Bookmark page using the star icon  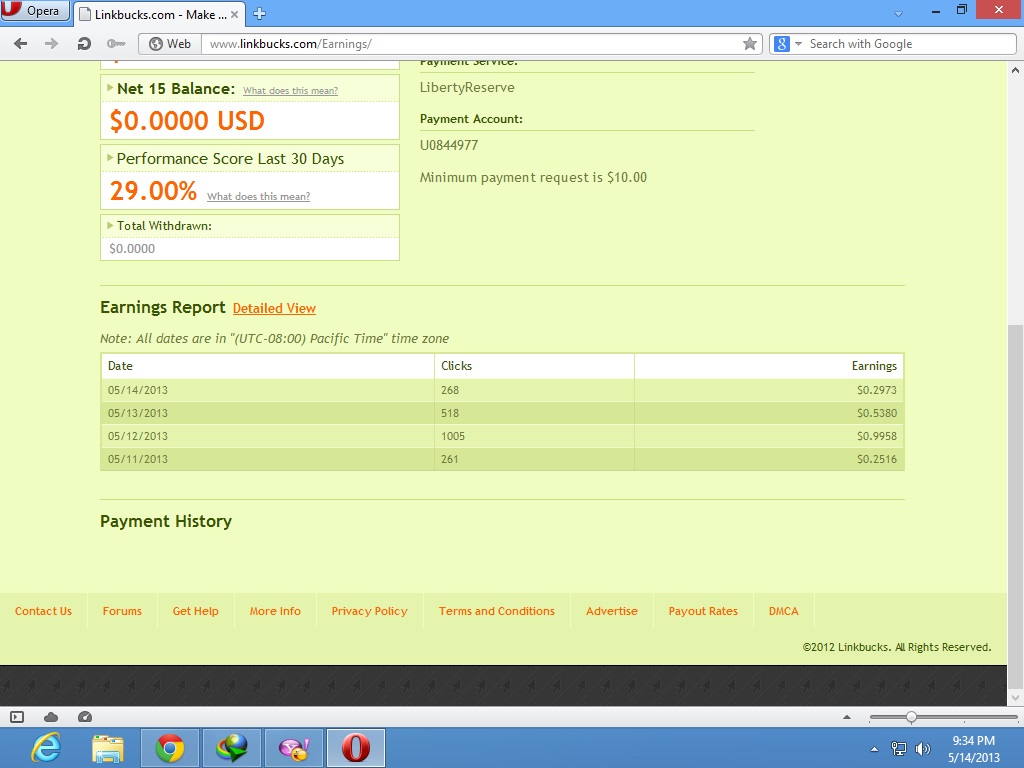tap(750, 44)
